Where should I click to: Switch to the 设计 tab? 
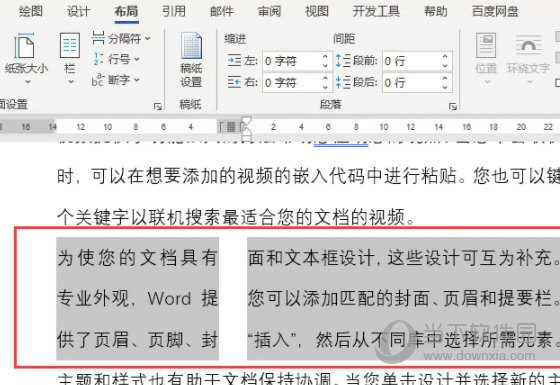tap(79, 11)
